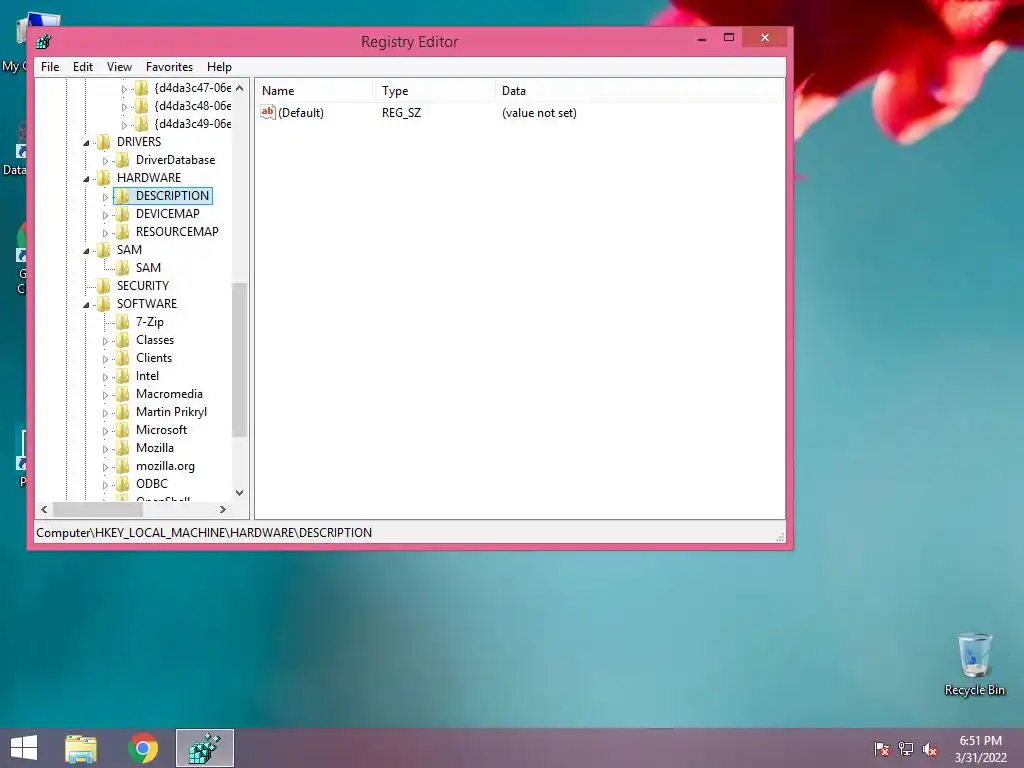This screenshot has height=768, width=1024.
Task: Select the 7-Zip folder icon
Action: tap(122, 322)
